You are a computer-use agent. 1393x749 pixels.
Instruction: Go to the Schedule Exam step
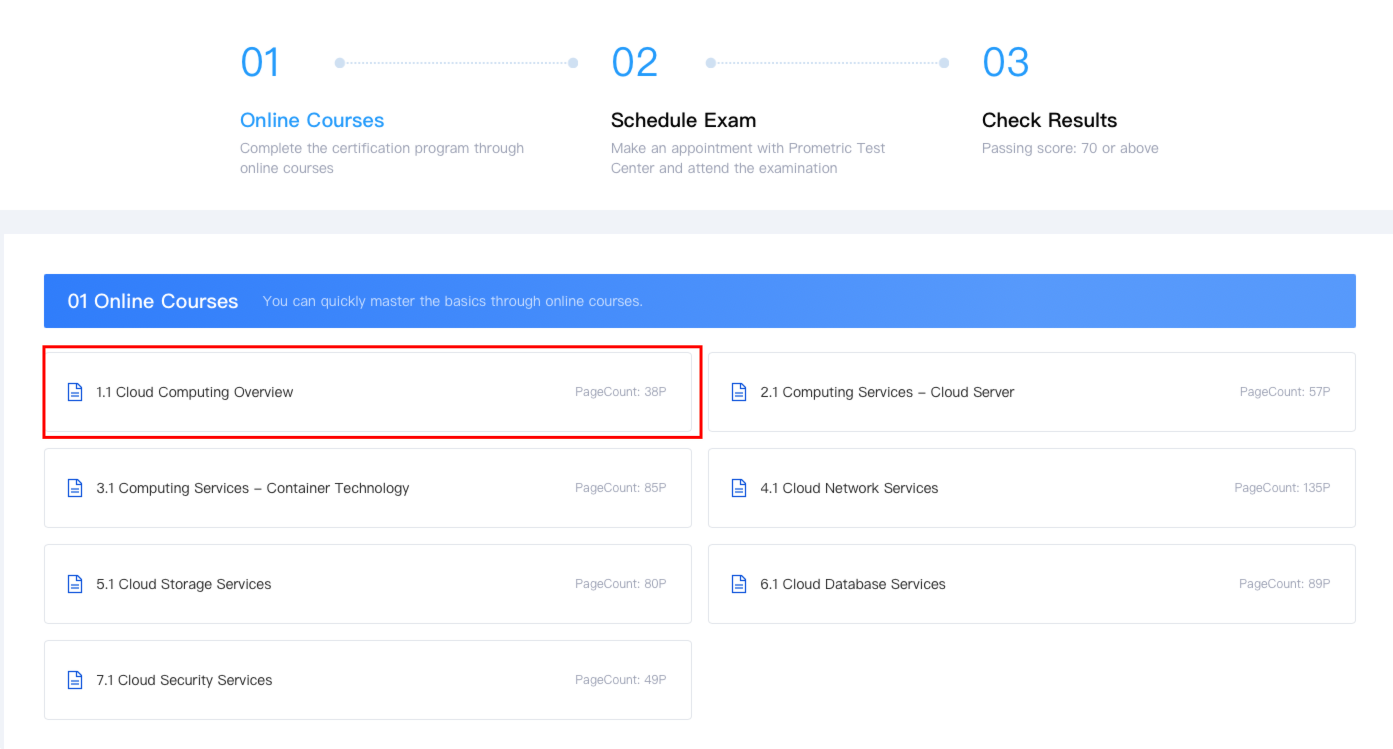pos(683,120)
